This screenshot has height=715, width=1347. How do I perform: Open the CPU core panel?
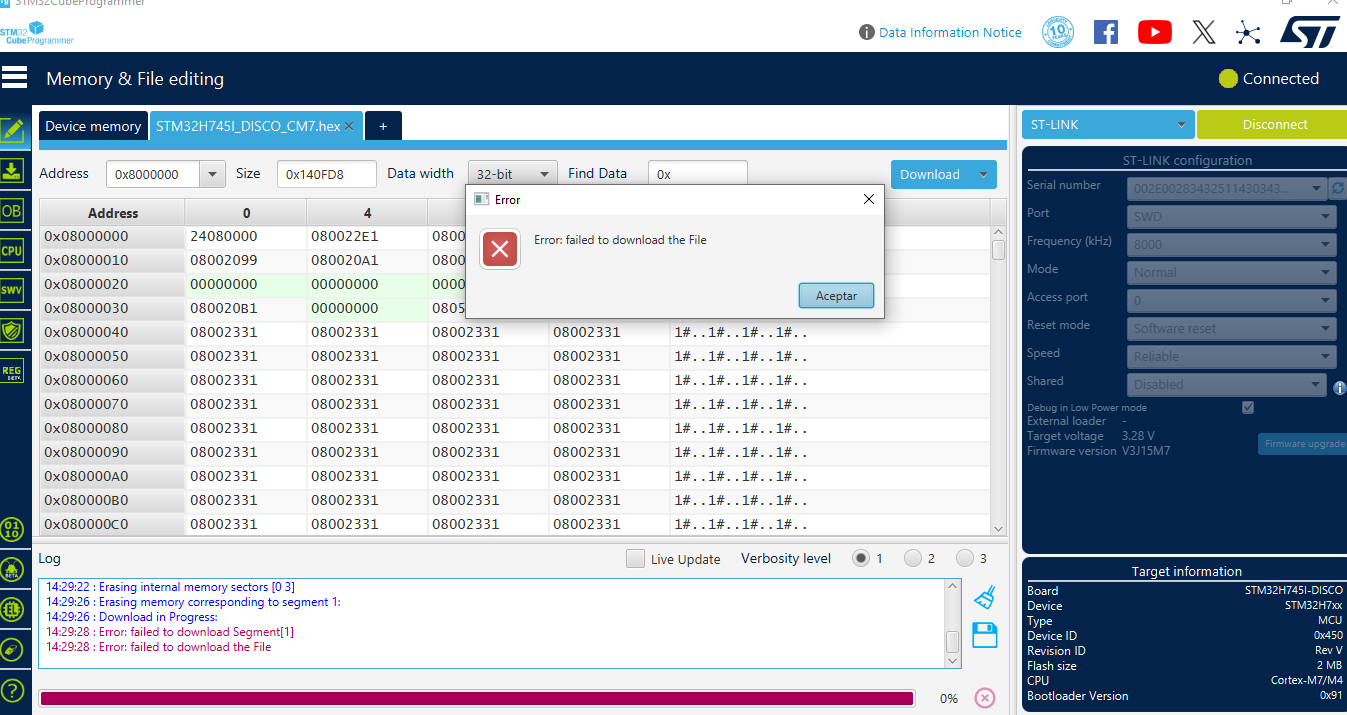[14, 250]
